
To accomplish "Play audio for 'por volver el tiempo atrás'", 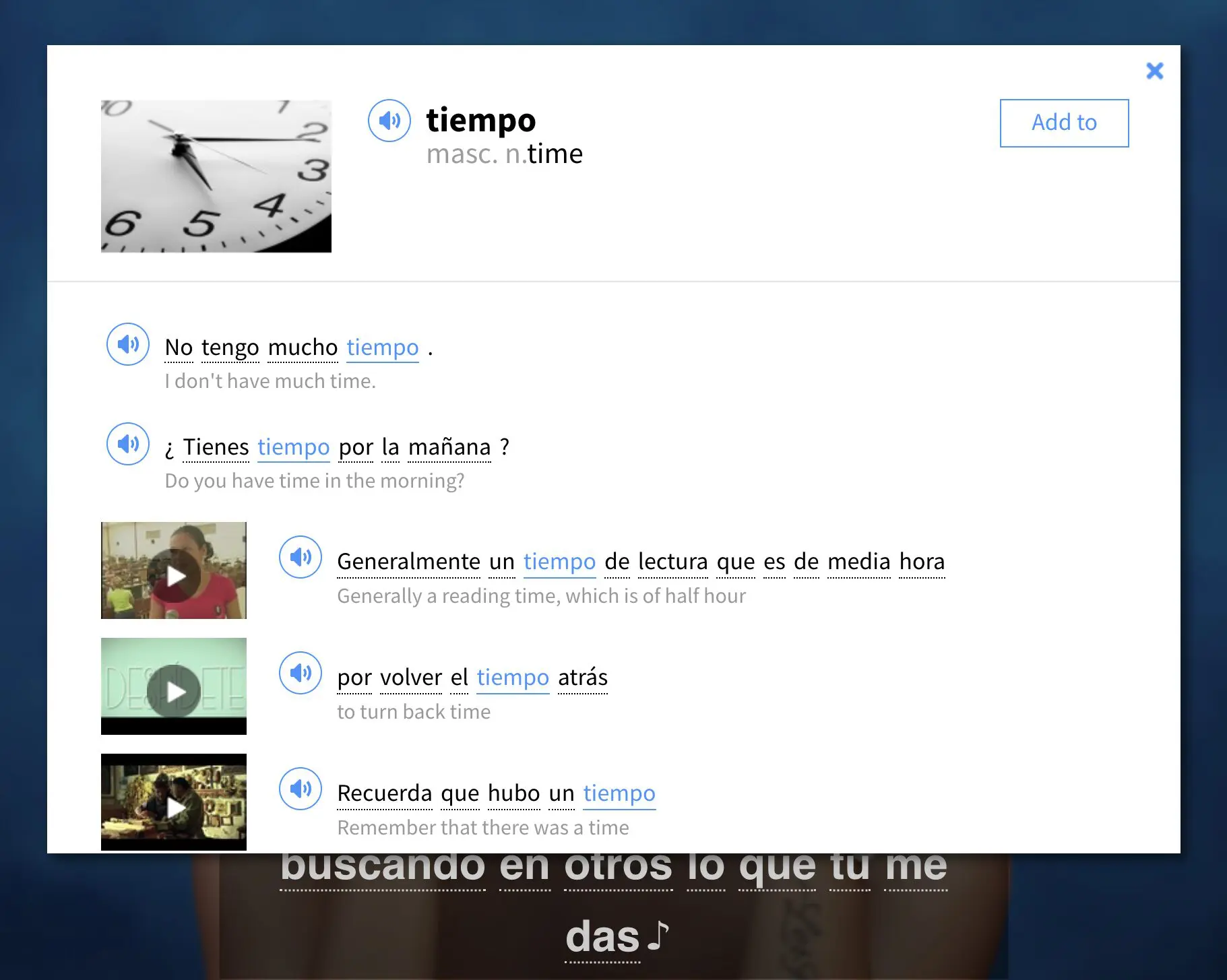I will coord(301,673).
